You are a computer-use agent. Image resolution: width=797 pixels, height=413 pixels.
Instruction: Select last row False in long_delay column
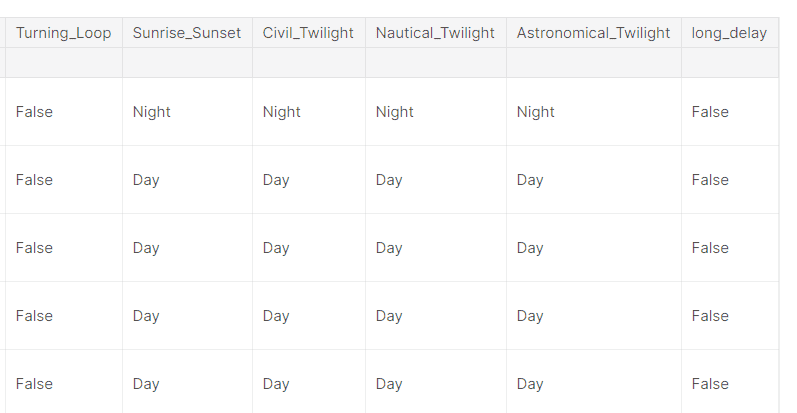pos(710,384)
